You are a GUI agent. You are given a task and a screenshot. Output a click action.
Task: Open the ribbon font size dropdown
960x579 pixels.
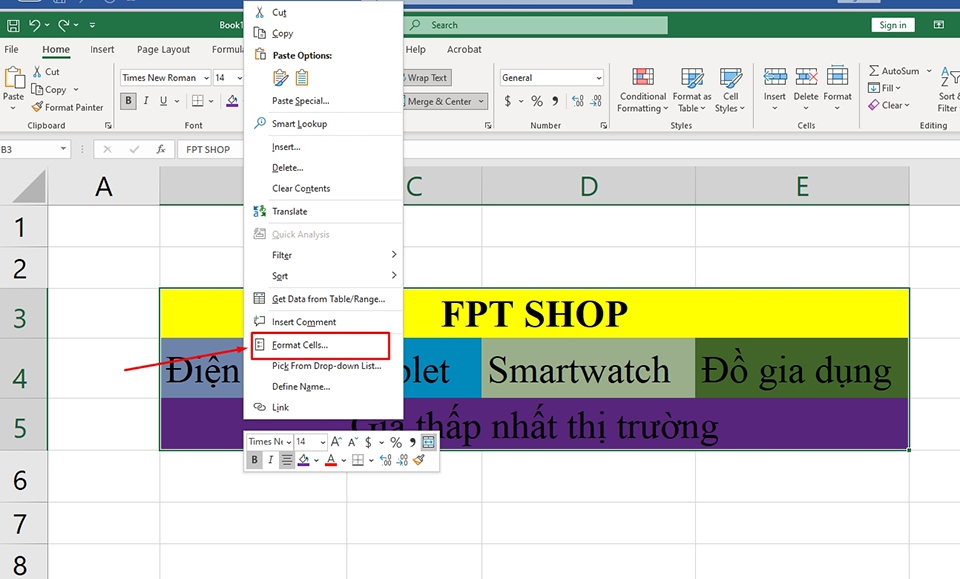(239, 78)
